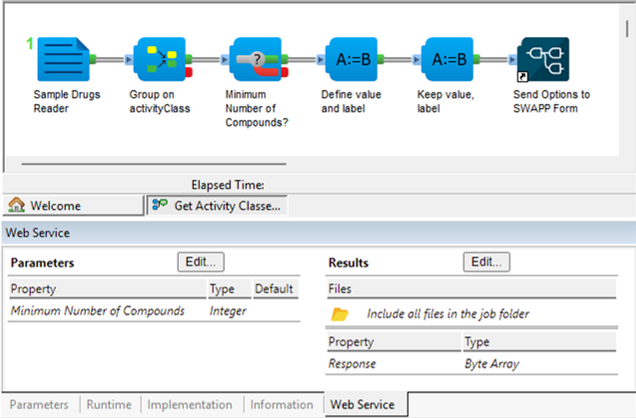This screenshot has width=636, height=418.
Task: Click the yellow folder icon under Files
Action: pos(339,314)
